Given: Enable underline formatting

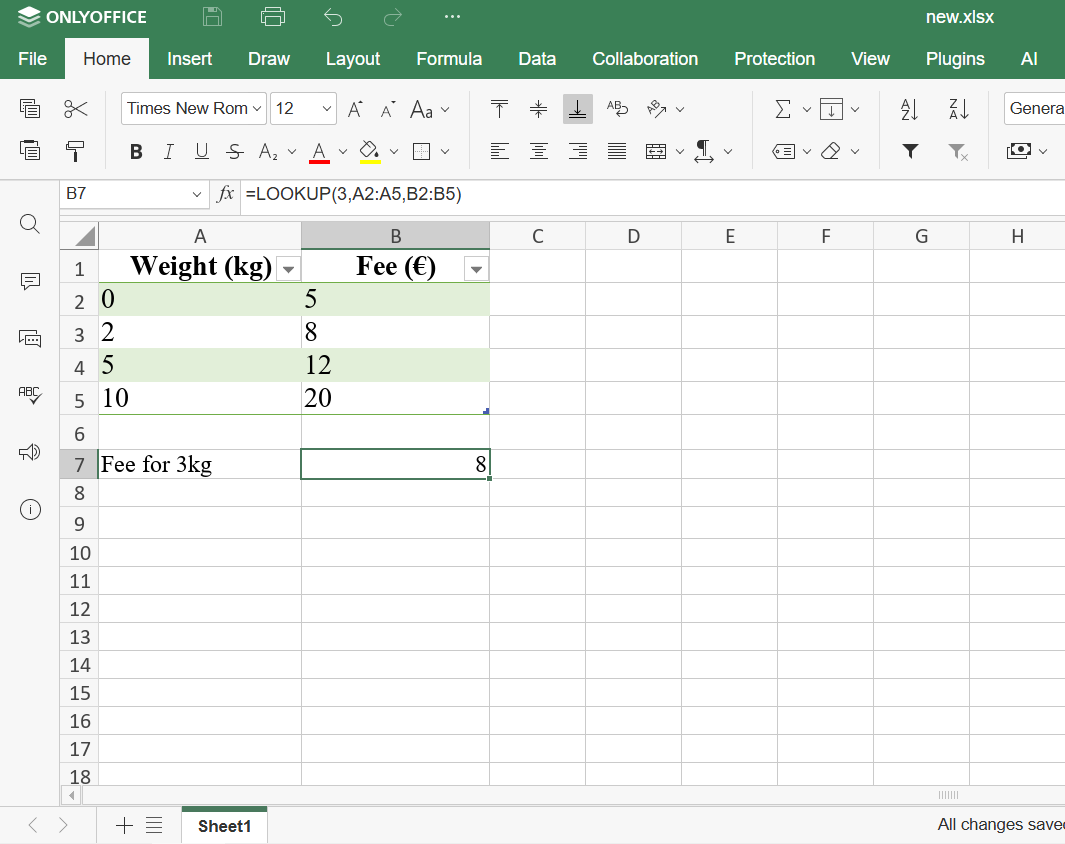Looking at the screenshot, I should pos(200,151).
